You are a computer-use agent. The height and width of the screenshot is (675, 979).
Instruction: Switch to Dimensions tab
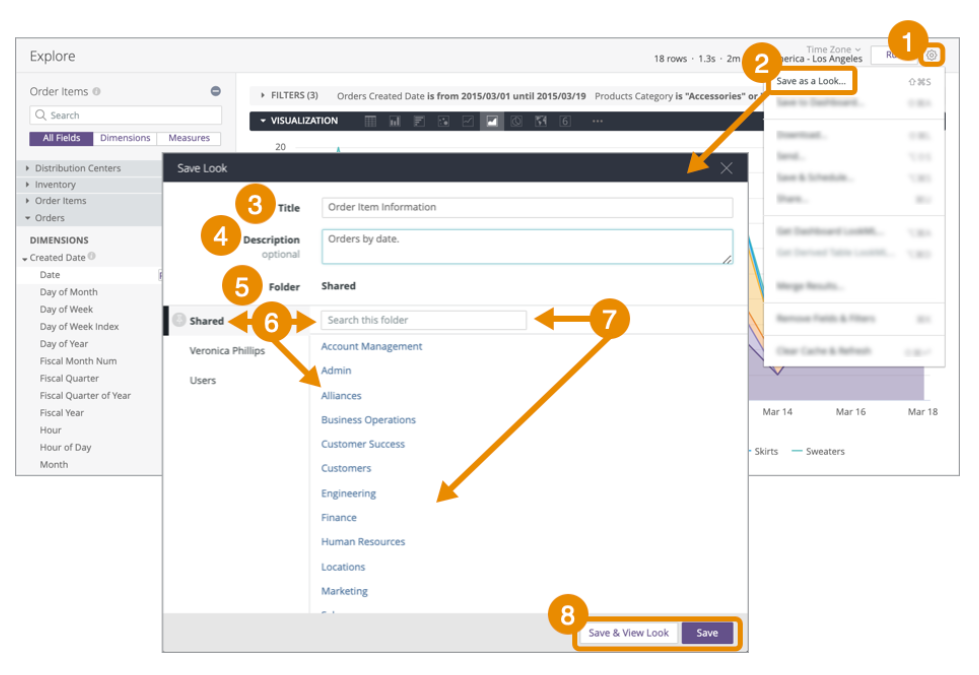point(125,138)
